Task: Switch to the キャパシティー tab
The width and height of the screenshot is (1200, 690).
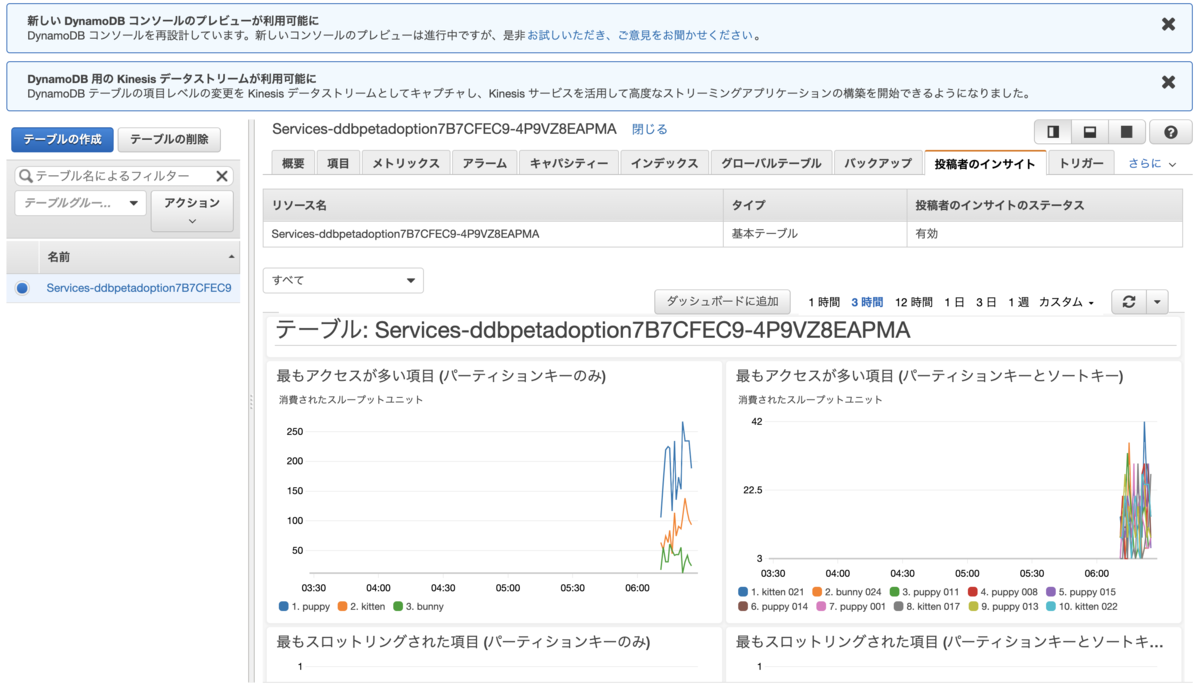Action: (x=569, y=163)
